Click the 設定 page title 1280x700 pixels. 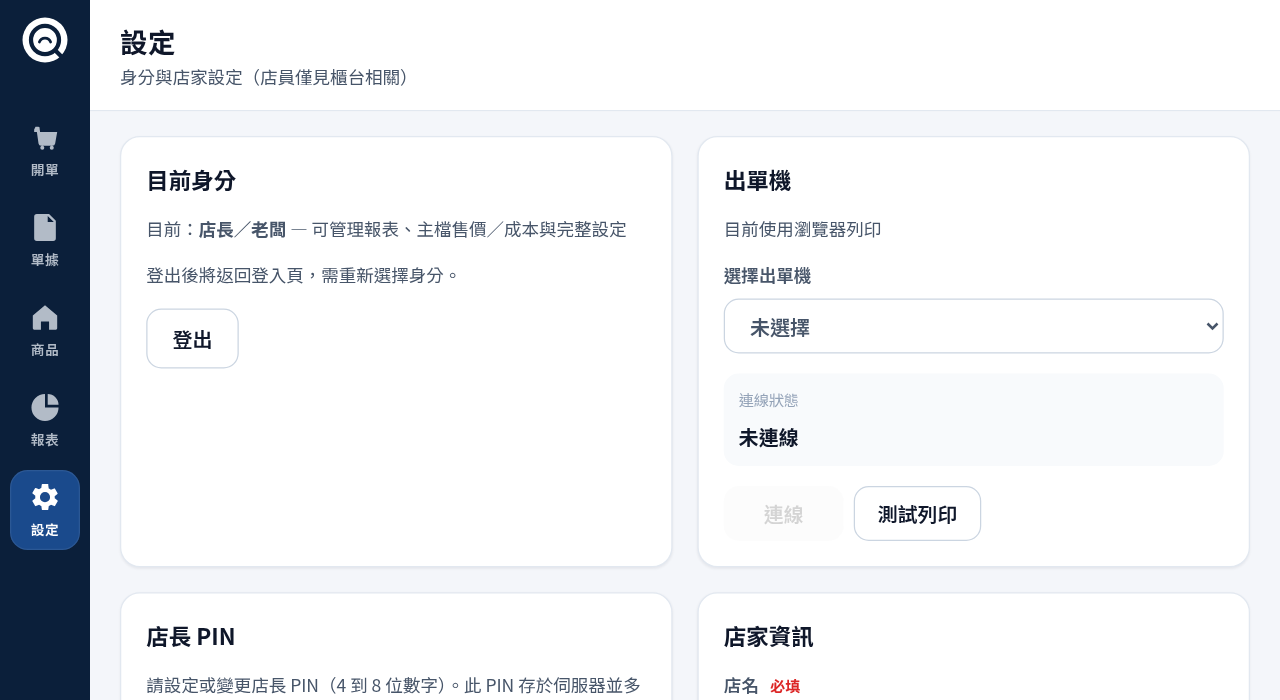tap(148, 43)
